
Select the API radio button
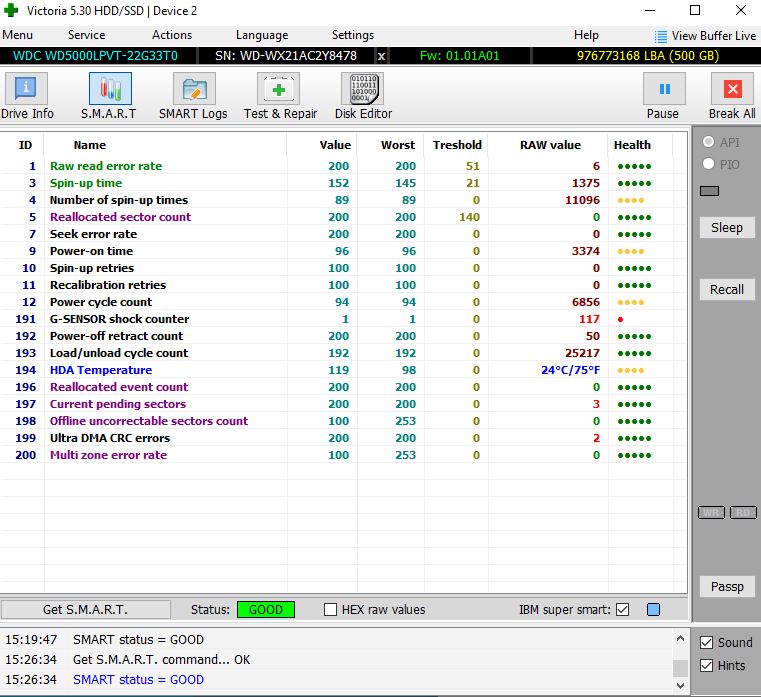pos(708,142)
